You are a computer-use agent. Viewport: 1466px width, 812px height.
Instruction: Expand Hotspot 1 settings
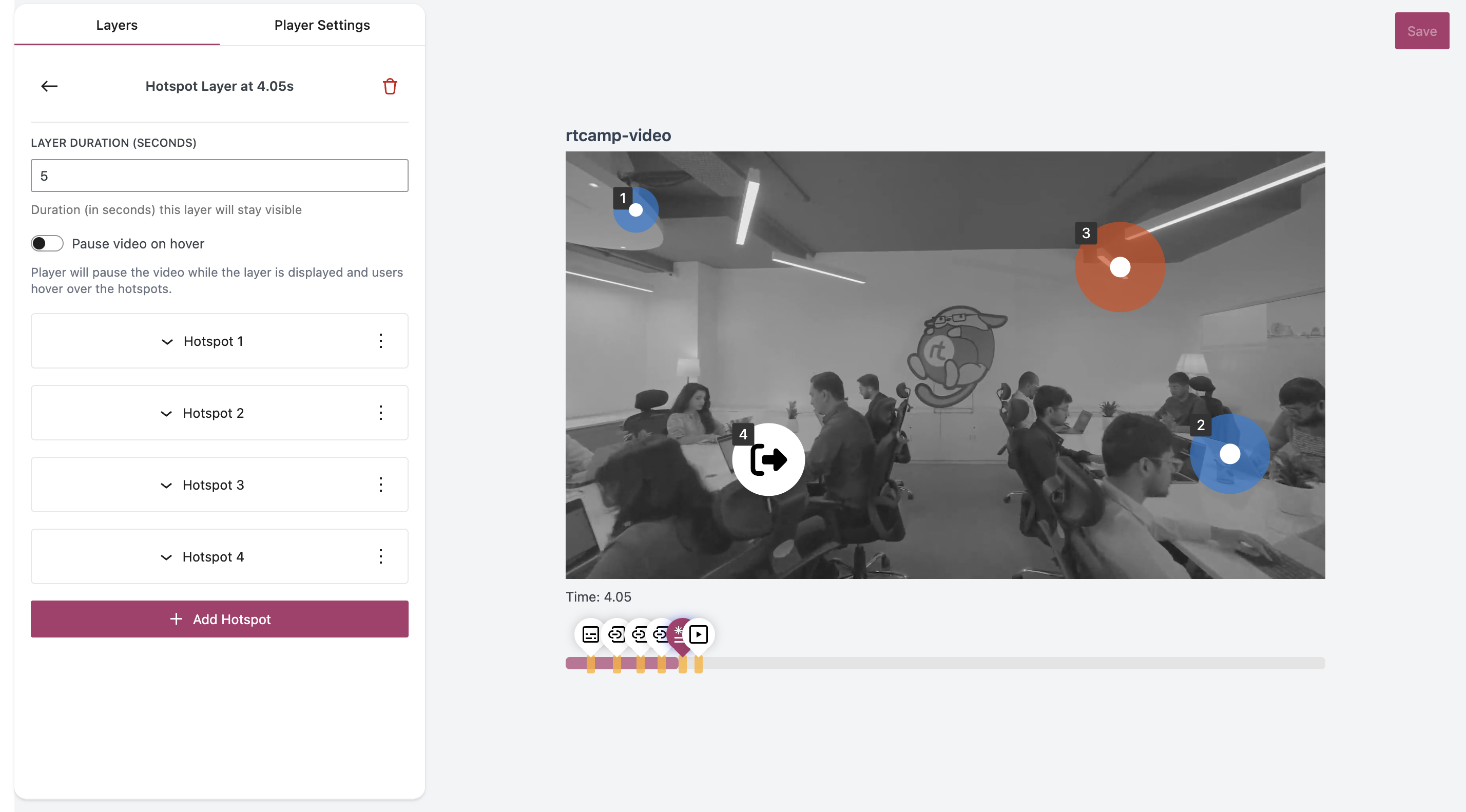162,340
